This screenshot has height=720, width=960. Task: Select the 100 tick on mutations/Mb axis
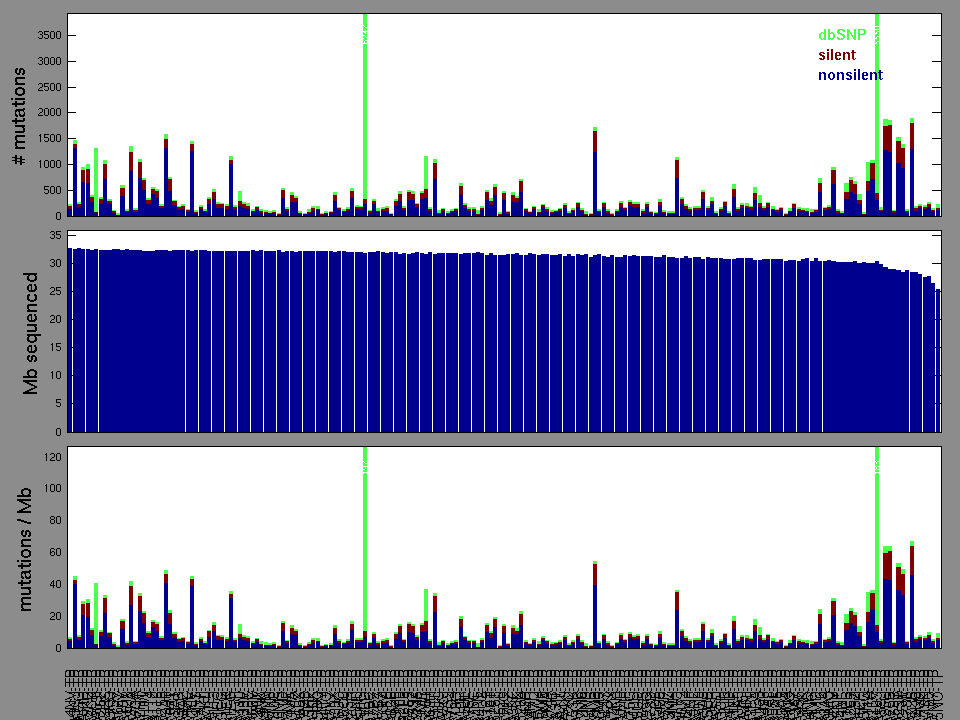tap(52, 488)
